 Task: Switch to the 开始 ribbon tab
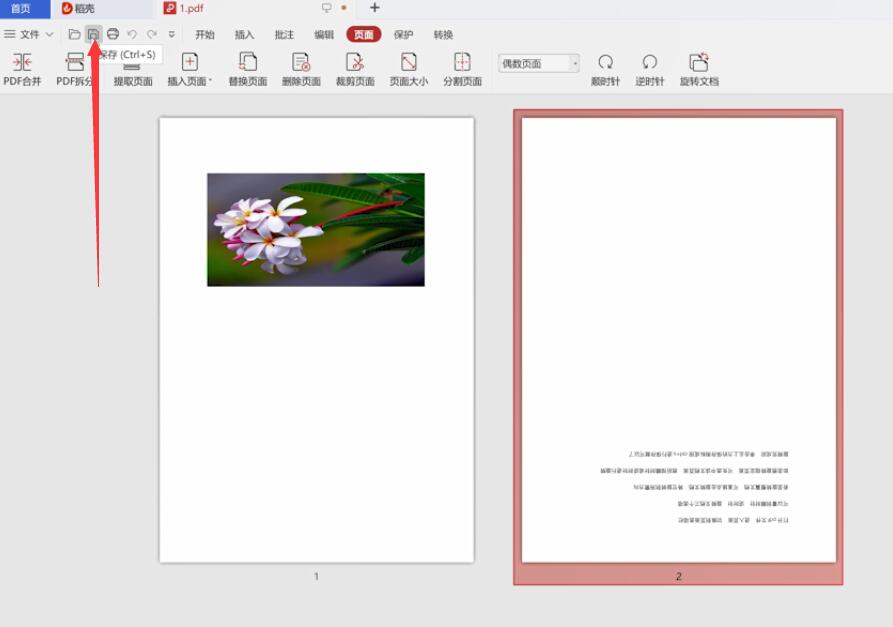(204, 35)
